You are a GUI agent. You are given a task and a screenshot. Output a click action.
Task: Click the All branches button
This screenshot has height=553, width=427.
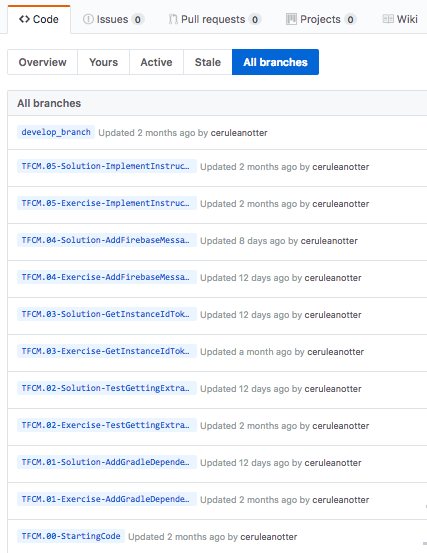pyautogui.click(x=275, y=62)
